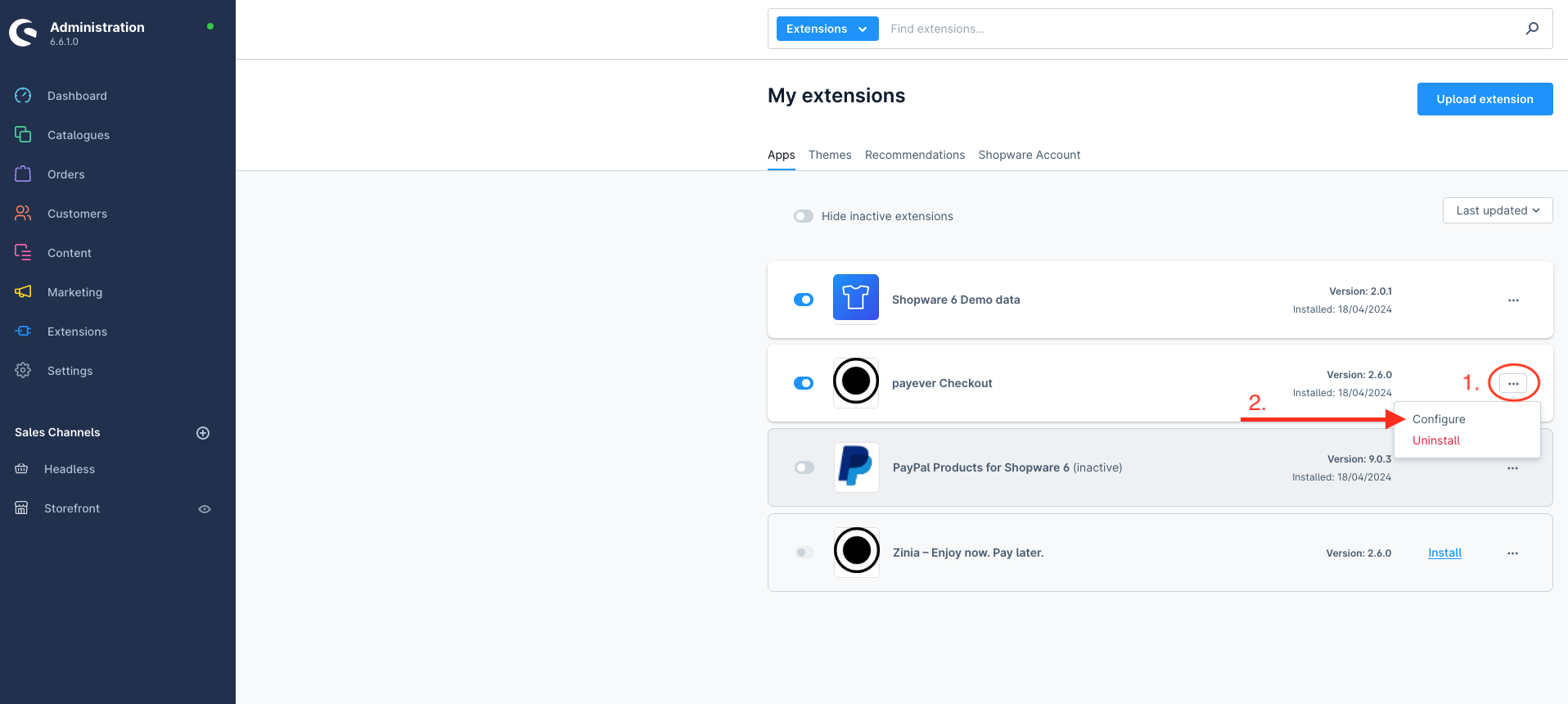Open context menu for Shopware 6 Demo data
Viewport: 1568px width, 704px height.
[1513, 300]
